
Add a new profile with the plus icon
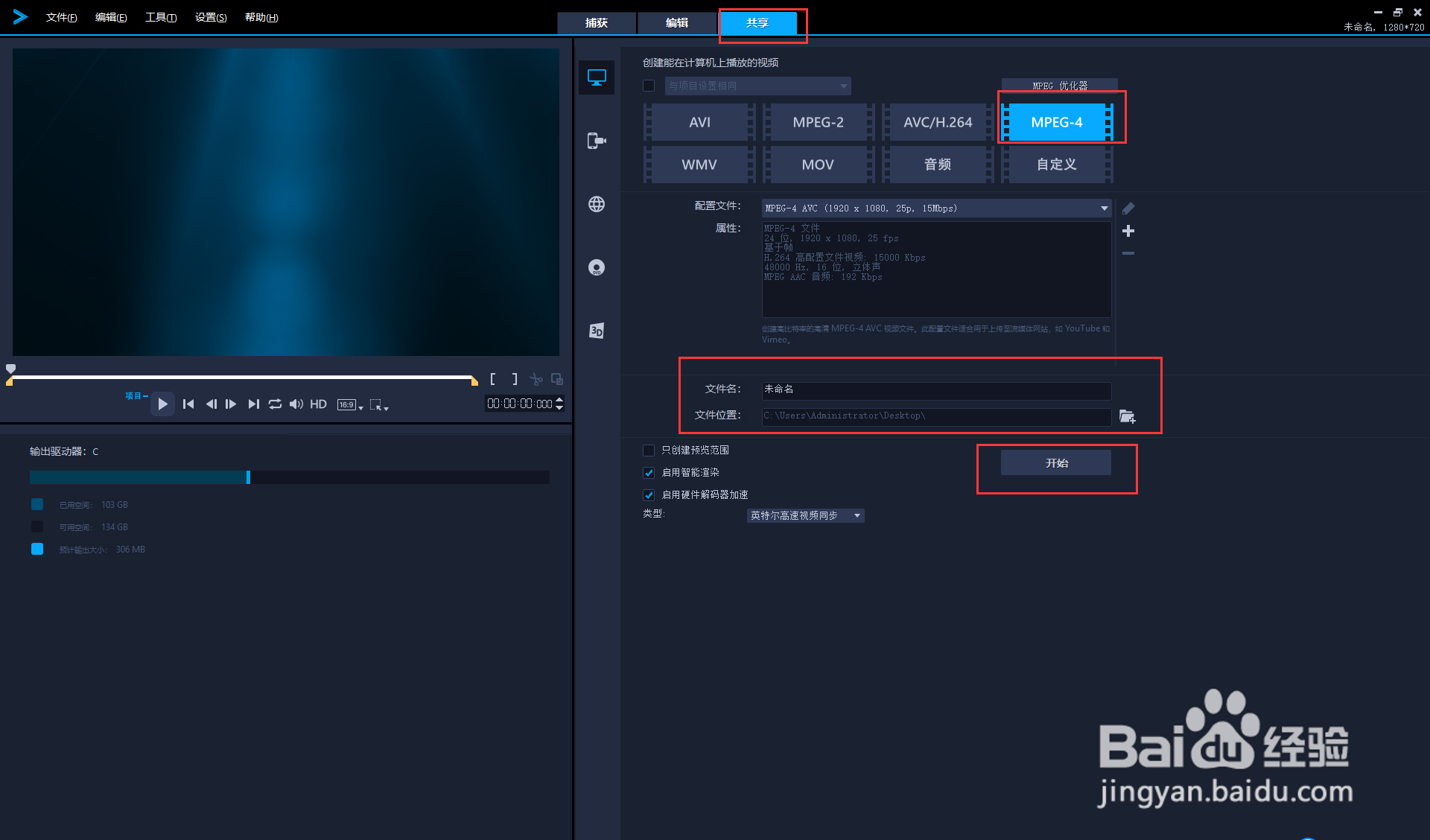click(1128, 231)
